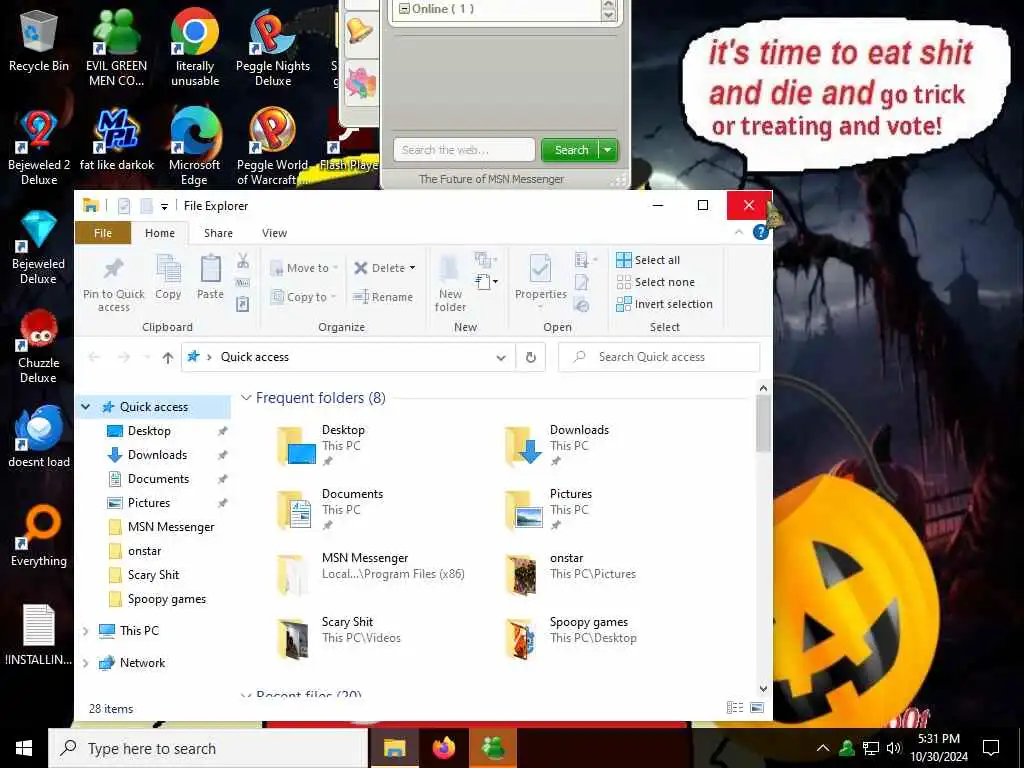This screenshot has height=768, width=1024.
Task: Open the address bar history dropdown
Action: tap(501, 357)
